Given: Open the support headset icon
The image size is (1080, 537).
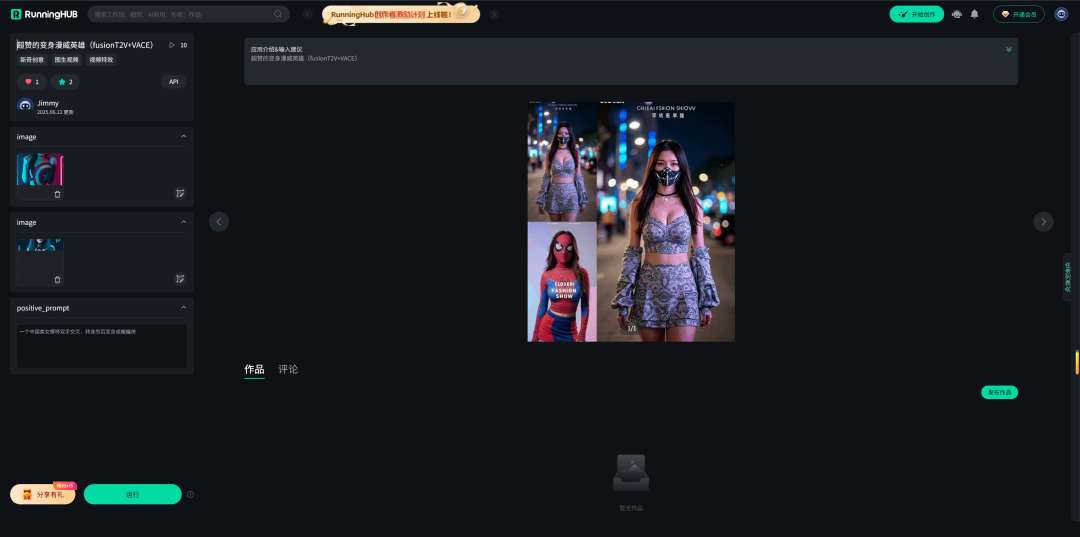Looking at the screenshot, I should pyautogui.click(x=957, y=14).
